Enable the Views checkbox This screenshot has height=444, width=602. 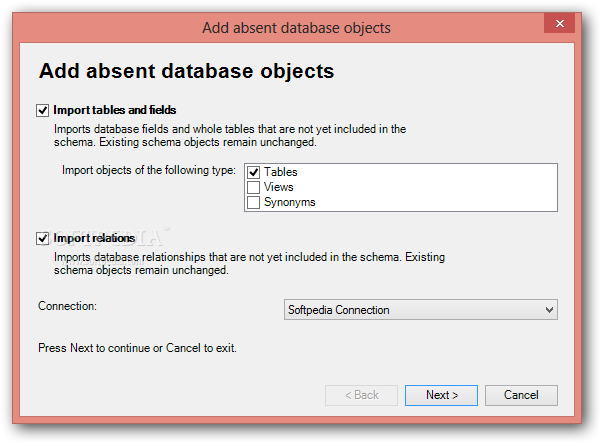click(x=253, y=187)
